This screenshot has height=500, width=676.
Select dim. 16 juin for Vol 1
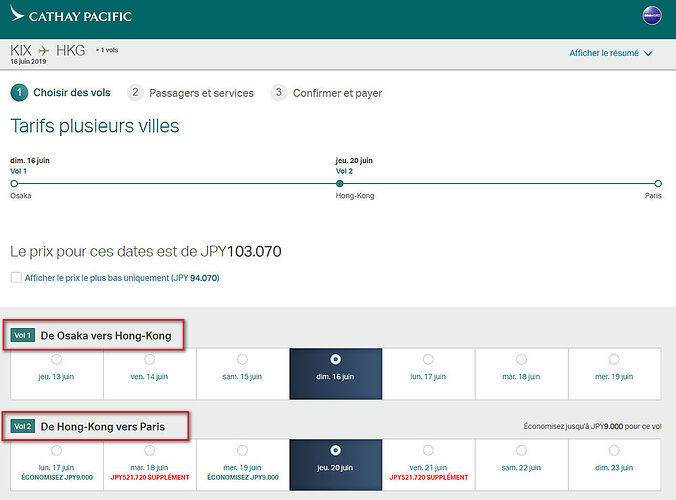(x=335, y=374)
